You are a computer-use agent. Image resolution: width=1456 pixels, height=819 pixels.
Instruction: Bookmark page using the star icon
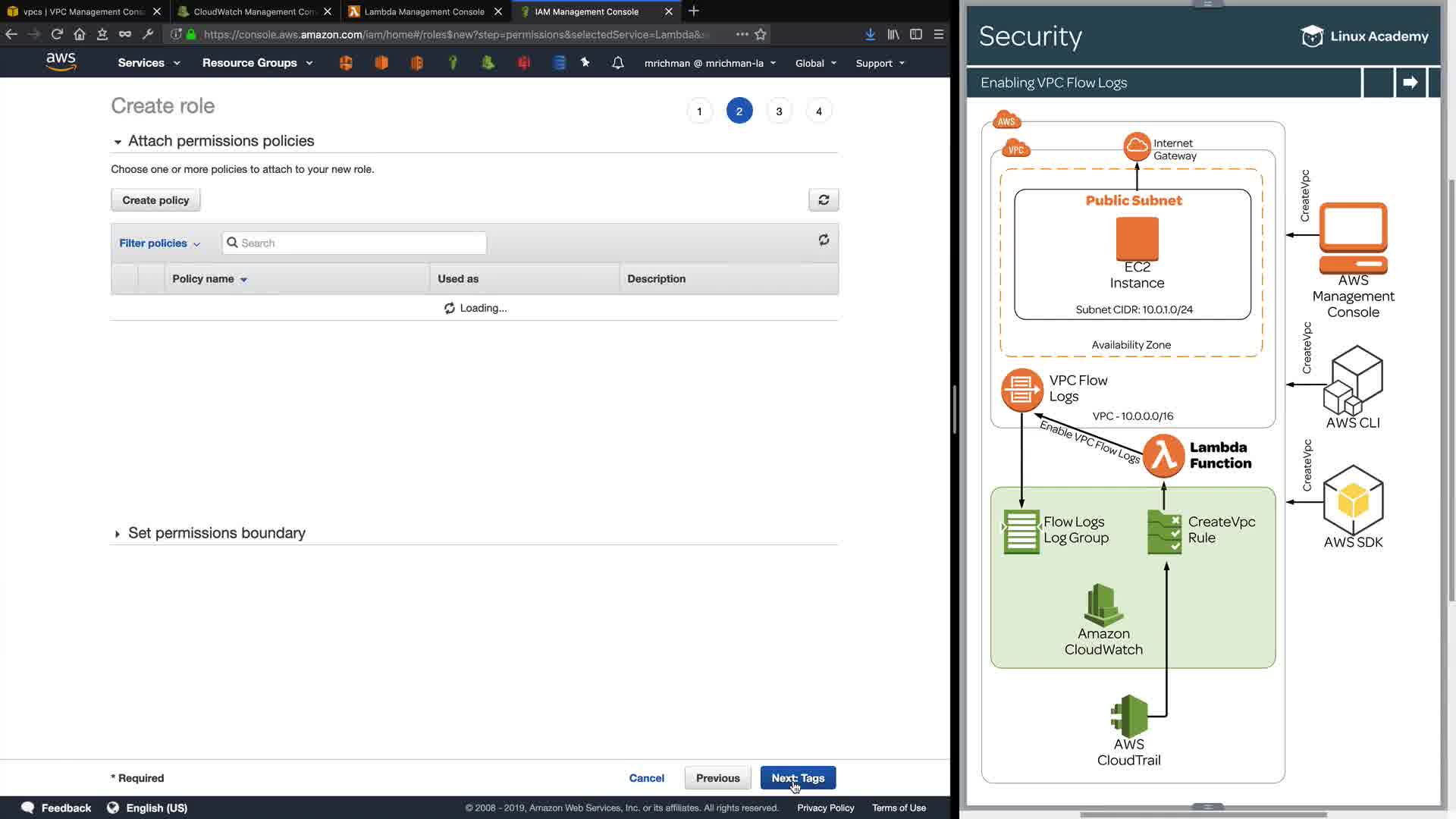click(761, 34)
